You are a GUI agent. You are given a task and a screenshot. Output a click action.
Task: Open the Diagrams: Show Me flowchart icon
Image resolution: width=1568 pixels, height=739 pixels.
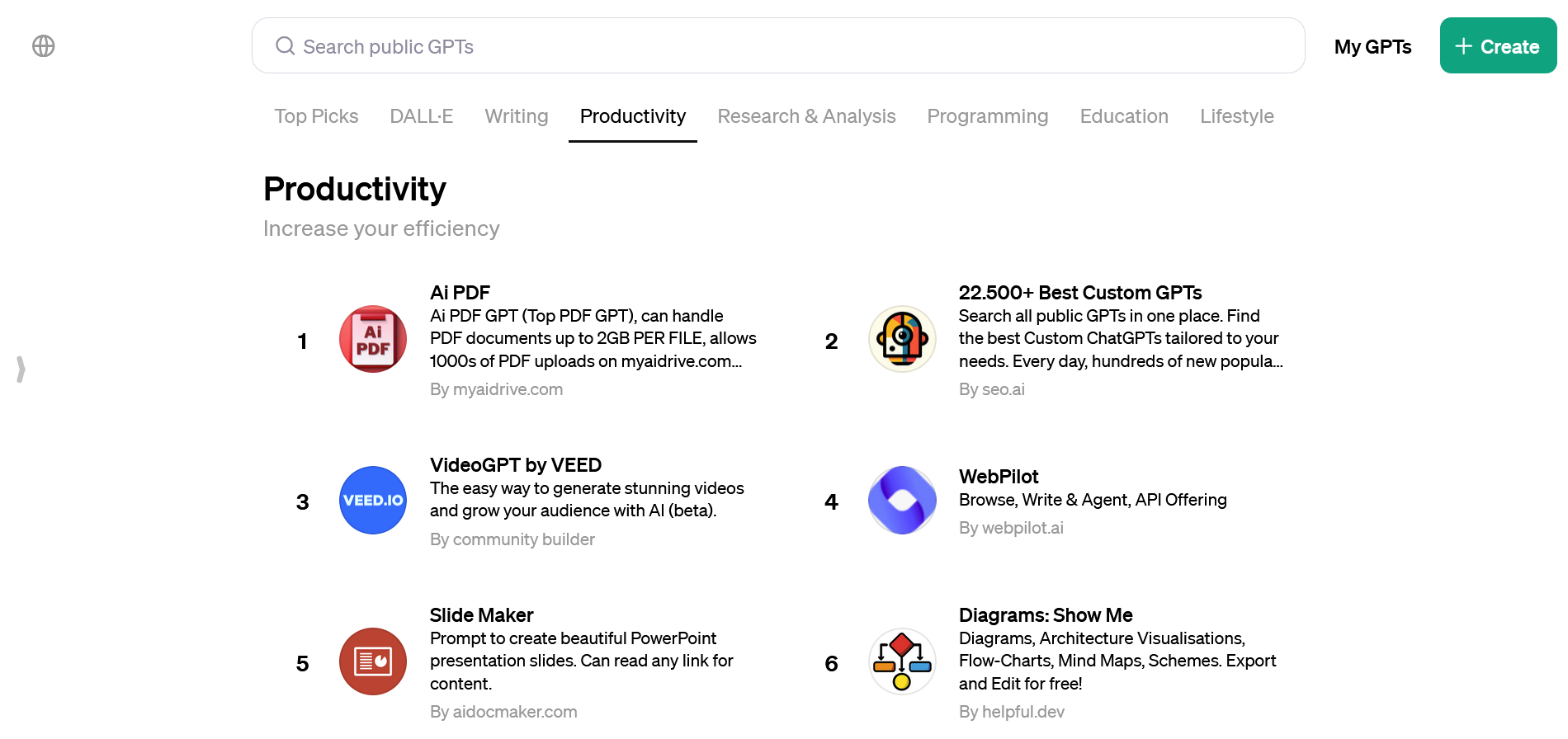tap(902, 661)
